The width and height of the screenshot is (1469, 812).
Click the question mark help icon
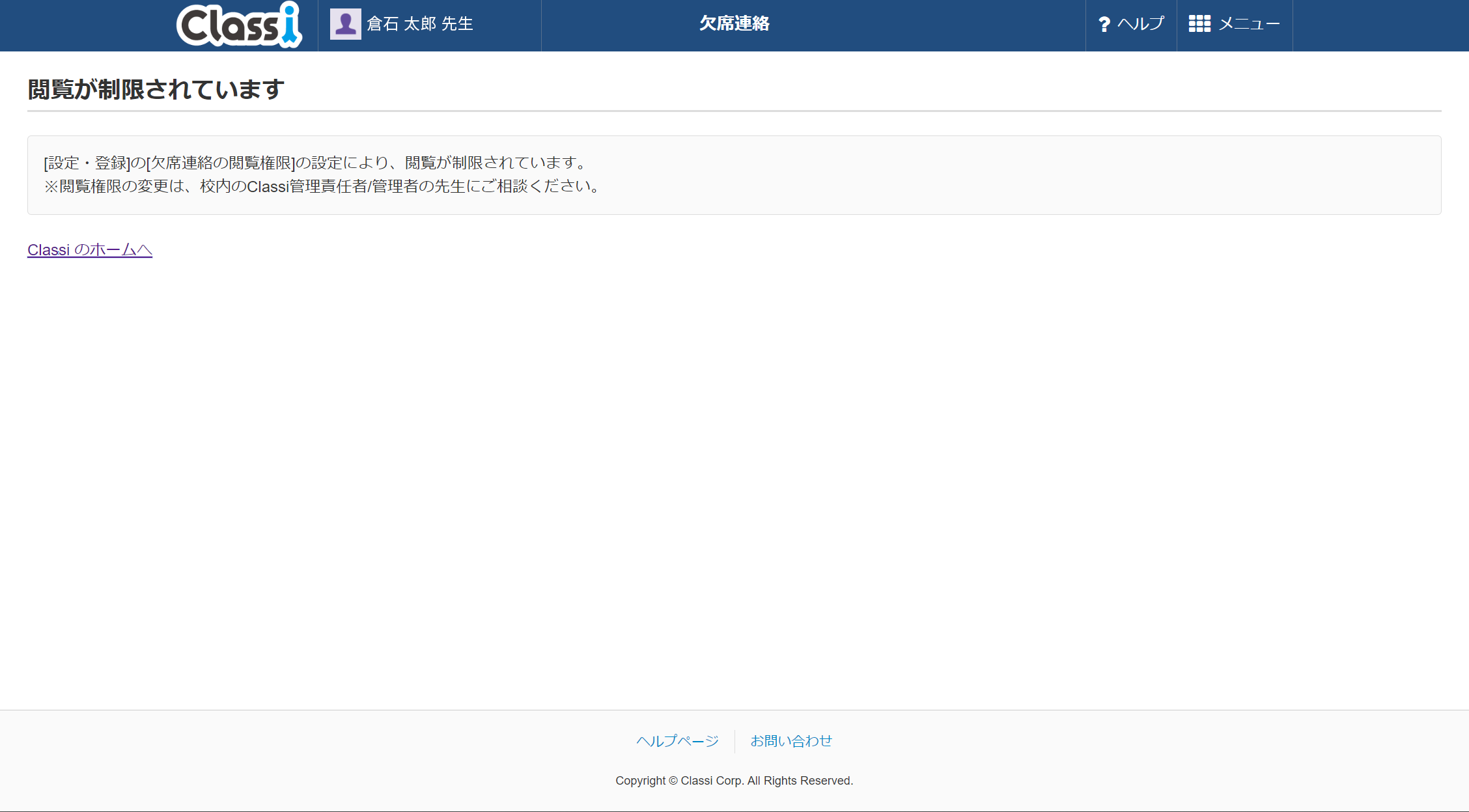click(x=1104, y=24)
